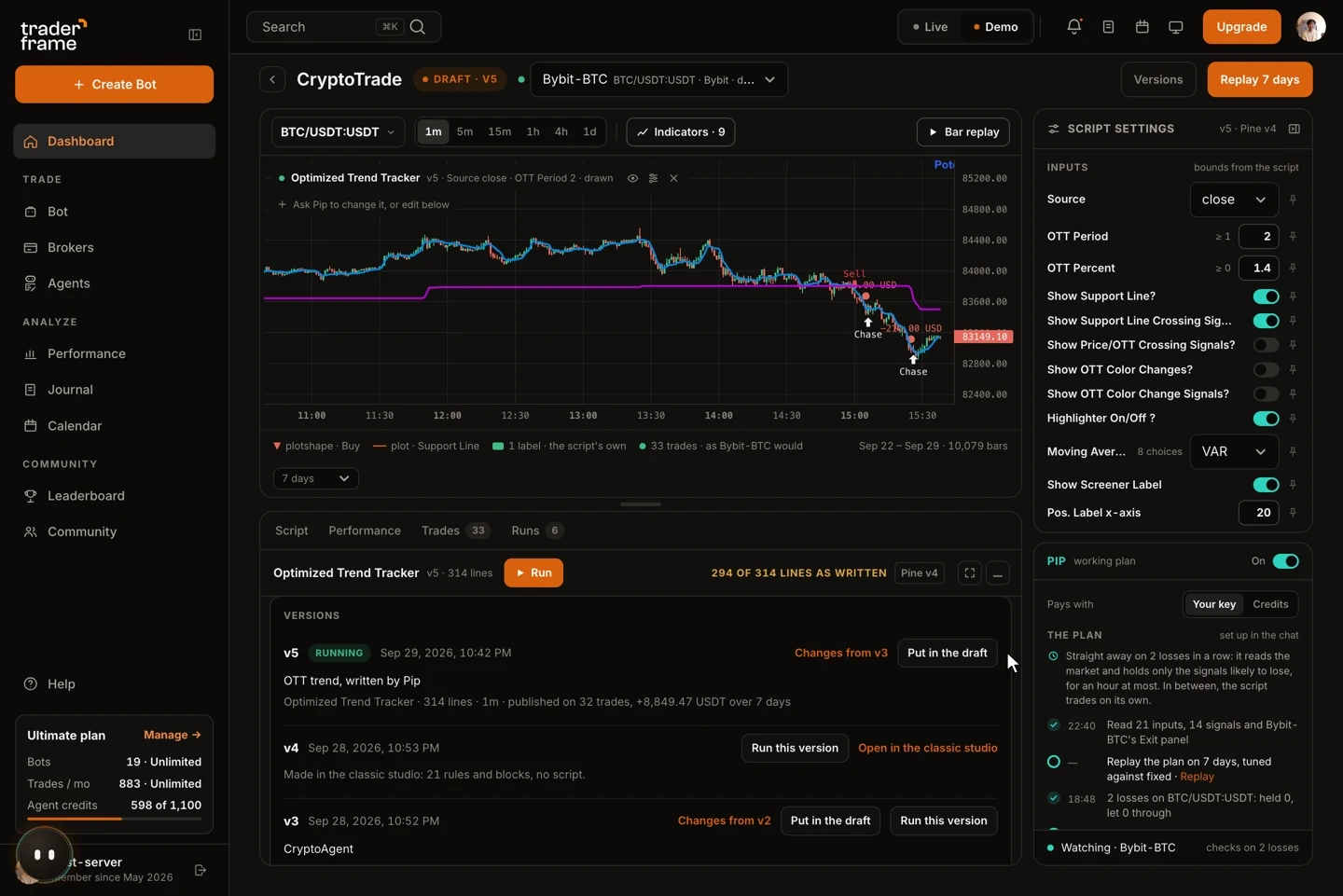Open notifications bell icon

tap(1074, 27)
